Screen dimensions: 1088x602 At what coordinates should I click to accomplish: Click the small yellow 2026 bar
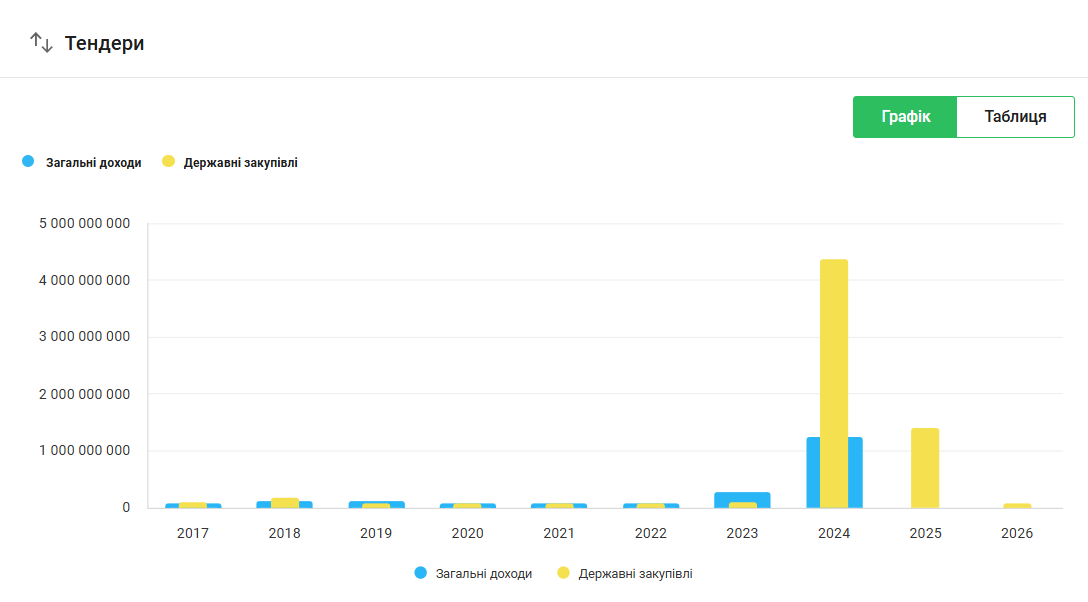1017,505
